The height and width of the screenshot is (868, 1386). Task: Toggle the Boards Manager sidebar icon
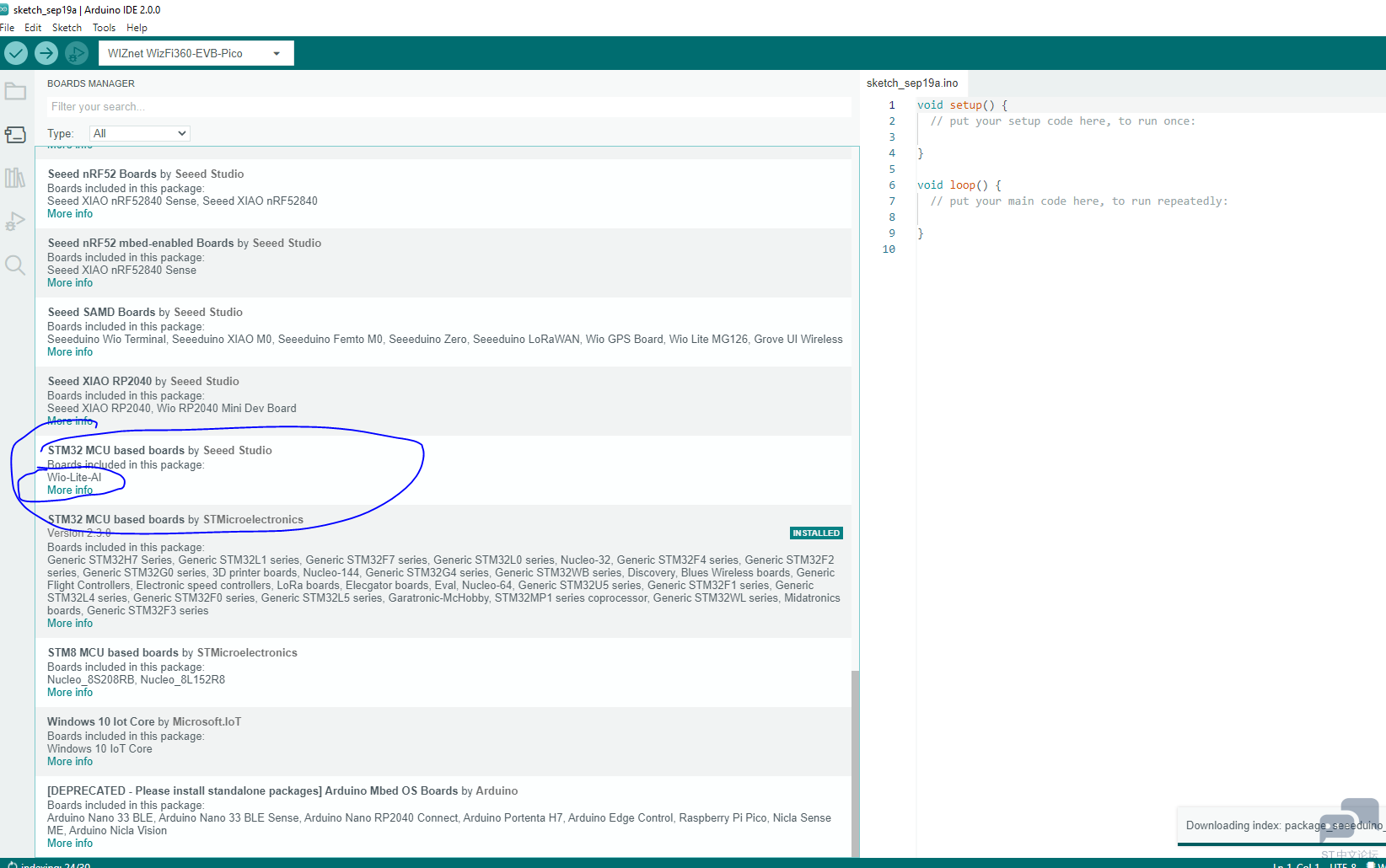tap(15, 135)
